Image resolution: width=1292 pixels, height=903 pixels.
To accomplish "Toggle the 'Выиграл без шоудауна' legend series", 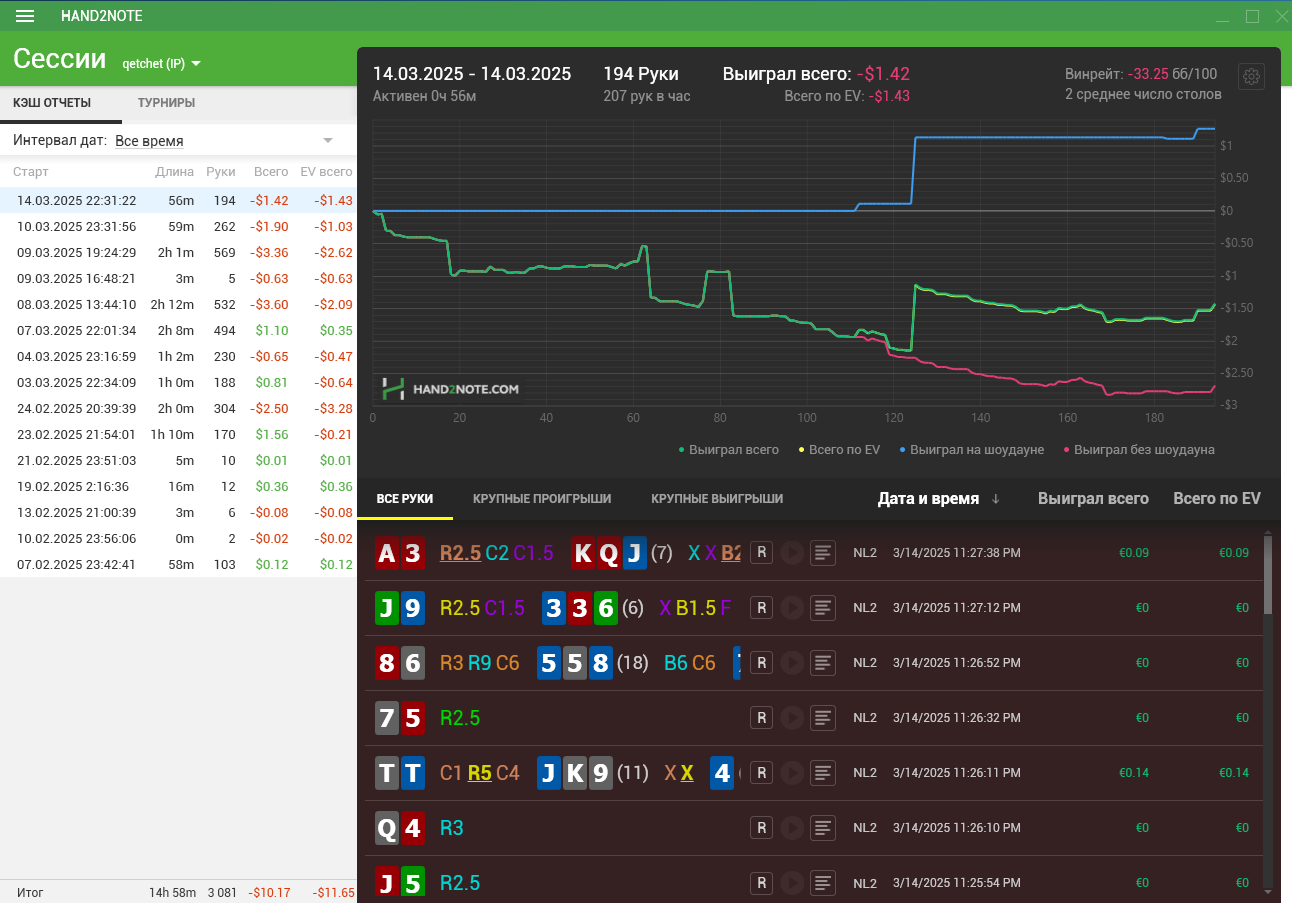I will pos(1138,450).
